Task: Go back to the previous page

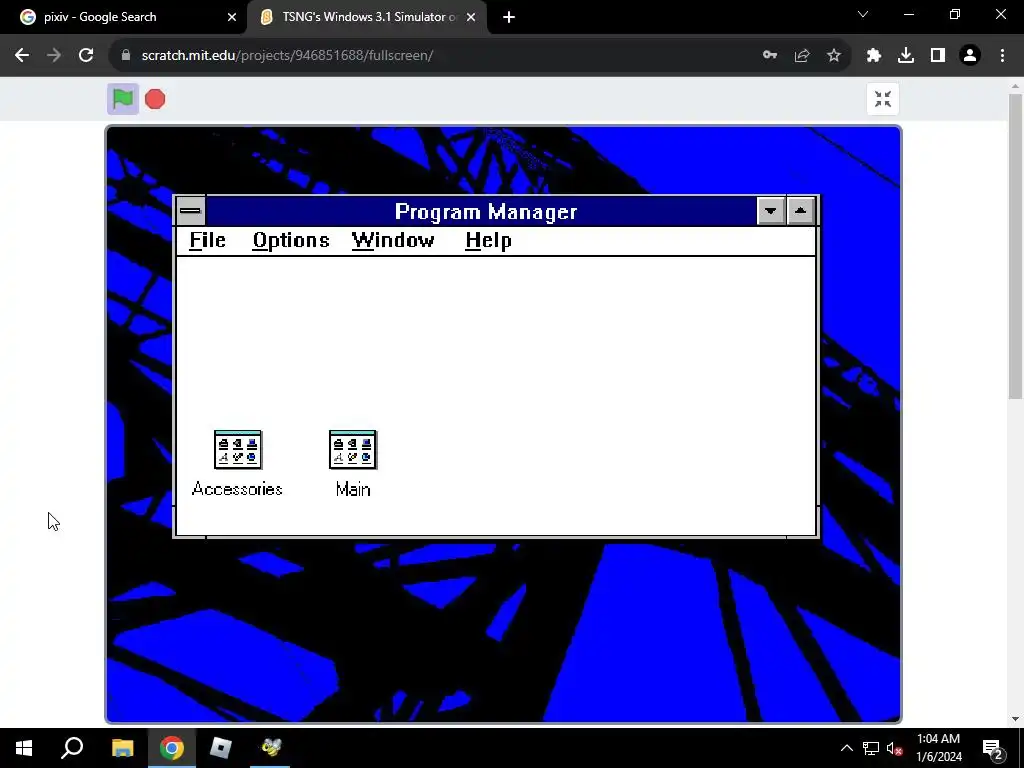Action: point(22,56)
